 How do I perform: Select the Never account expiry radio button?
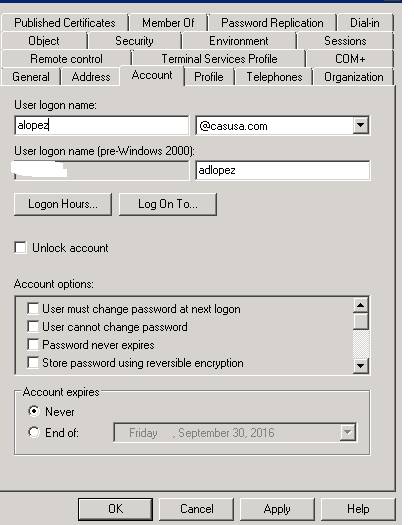tap(34, 411)
